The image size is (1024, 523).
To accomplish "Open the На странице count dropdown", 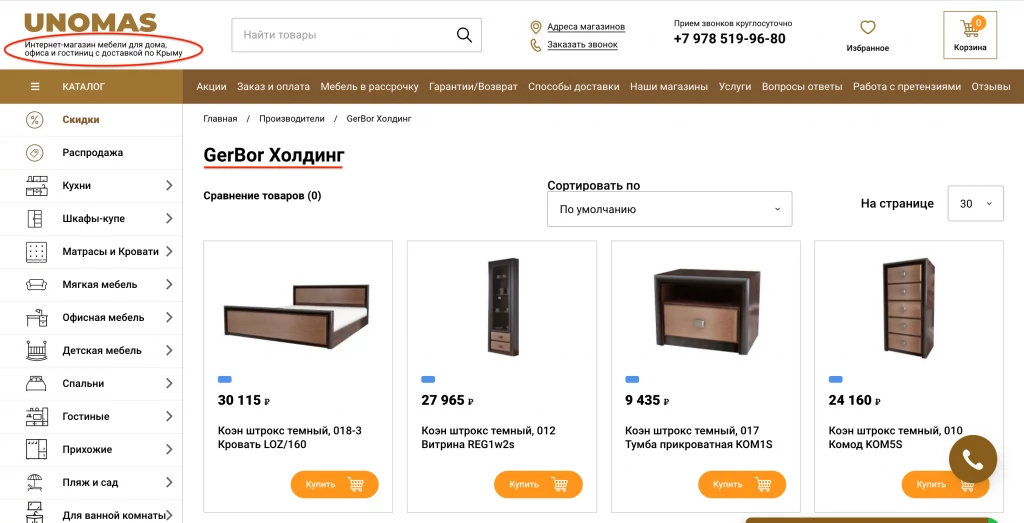I will (975, 204).
